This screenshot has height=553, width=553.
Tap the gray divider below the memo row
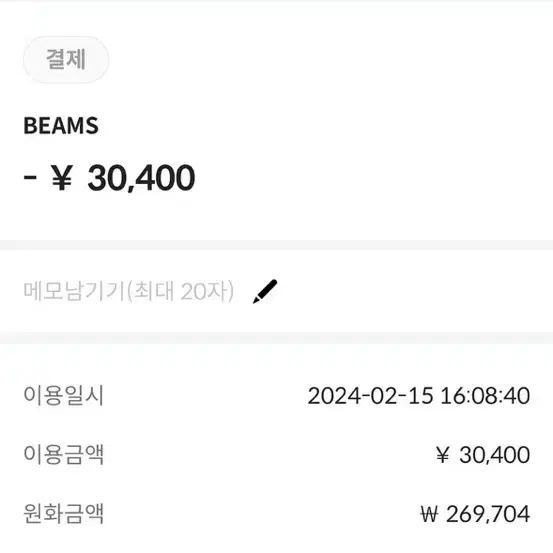(x=276, y=338)
